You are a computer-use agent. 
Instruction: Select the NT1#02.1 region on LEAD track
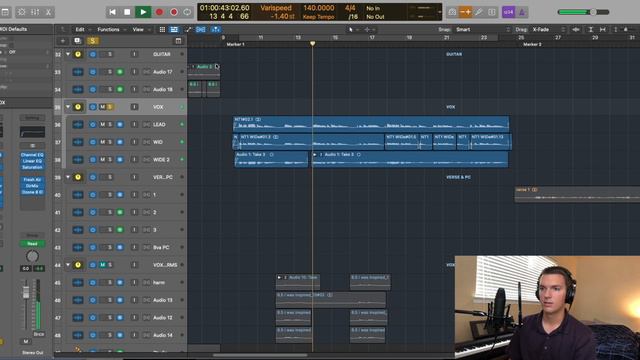click(x=371, y=124)
